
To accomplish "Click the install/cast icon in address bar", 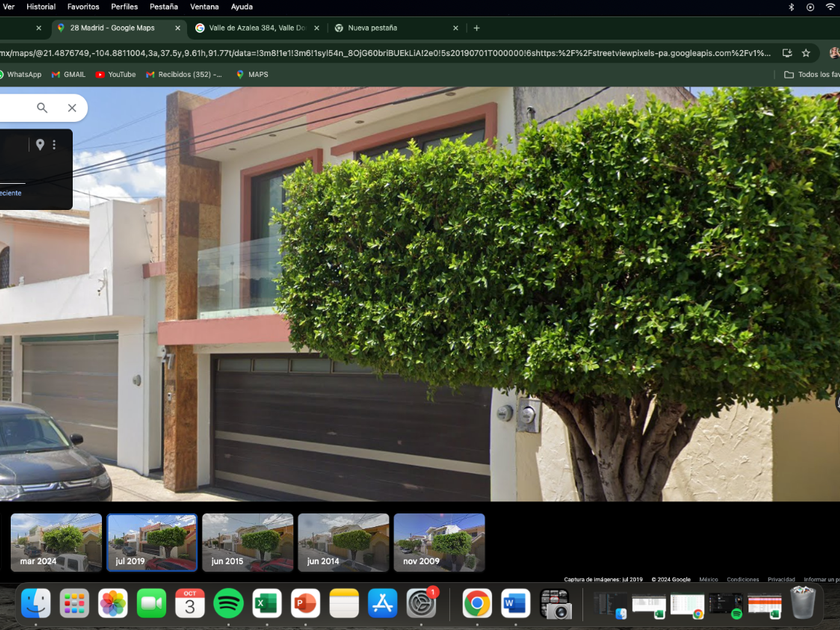I will coord(787,53).
